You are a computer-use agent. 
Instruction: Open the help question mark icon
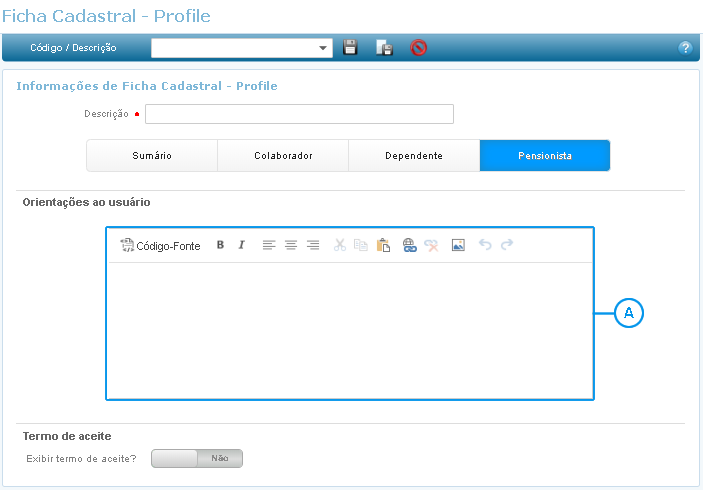[685, 47]
